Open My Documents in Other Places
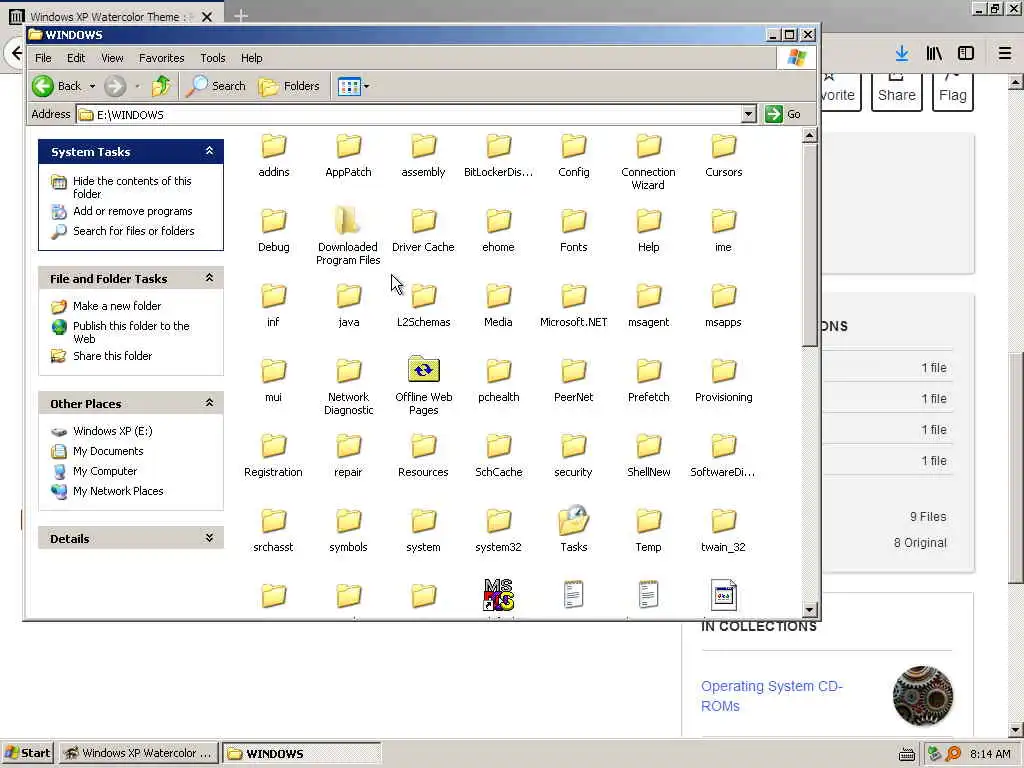The width and height of the screenshot is (1024, 768). [108, 451]
